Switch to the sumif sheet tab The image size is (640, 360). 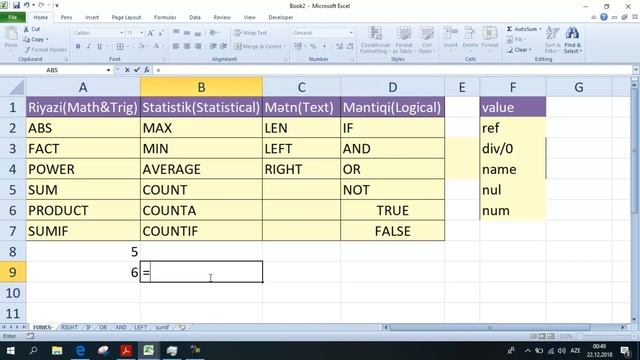point(162,327)
